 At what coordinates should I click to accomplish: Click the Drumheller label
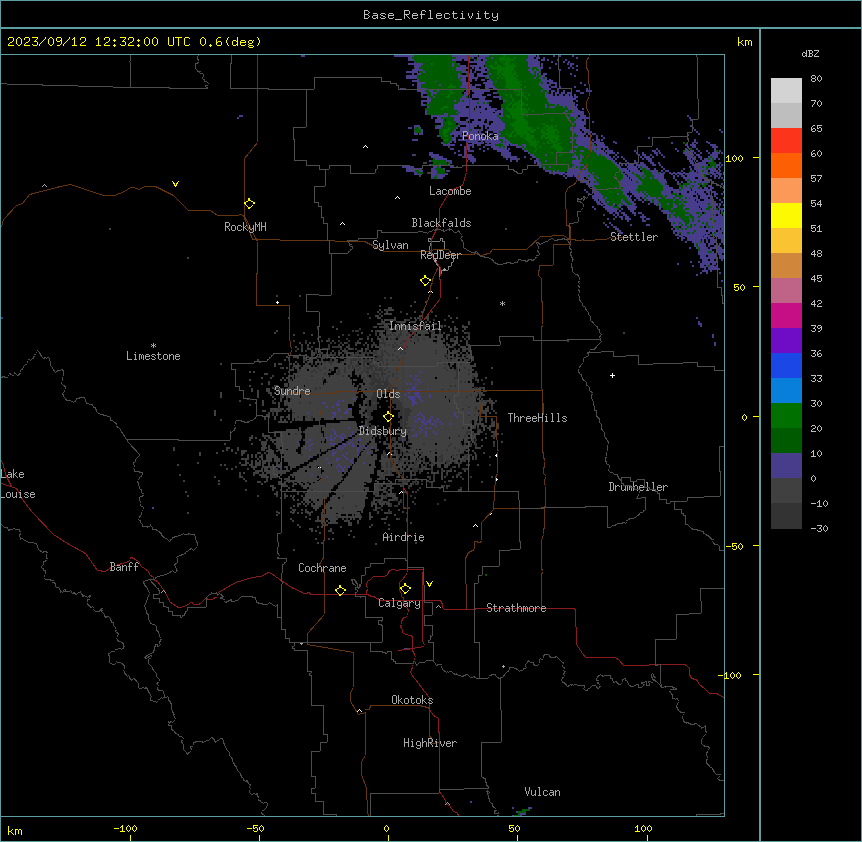click(x=638, y=487)
